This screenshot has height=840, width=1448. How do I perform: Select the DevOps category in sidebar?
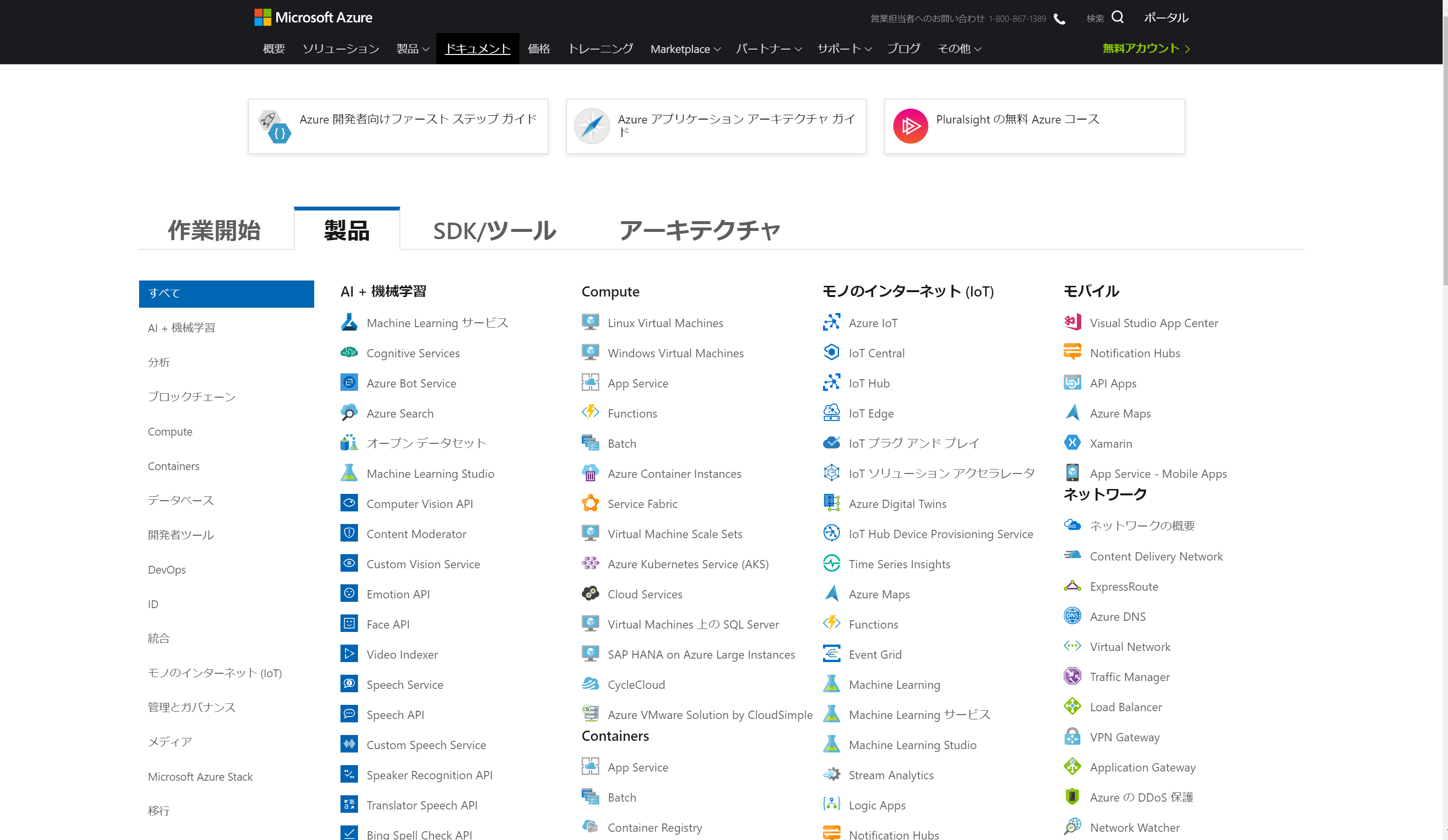[x=167, y=569]
